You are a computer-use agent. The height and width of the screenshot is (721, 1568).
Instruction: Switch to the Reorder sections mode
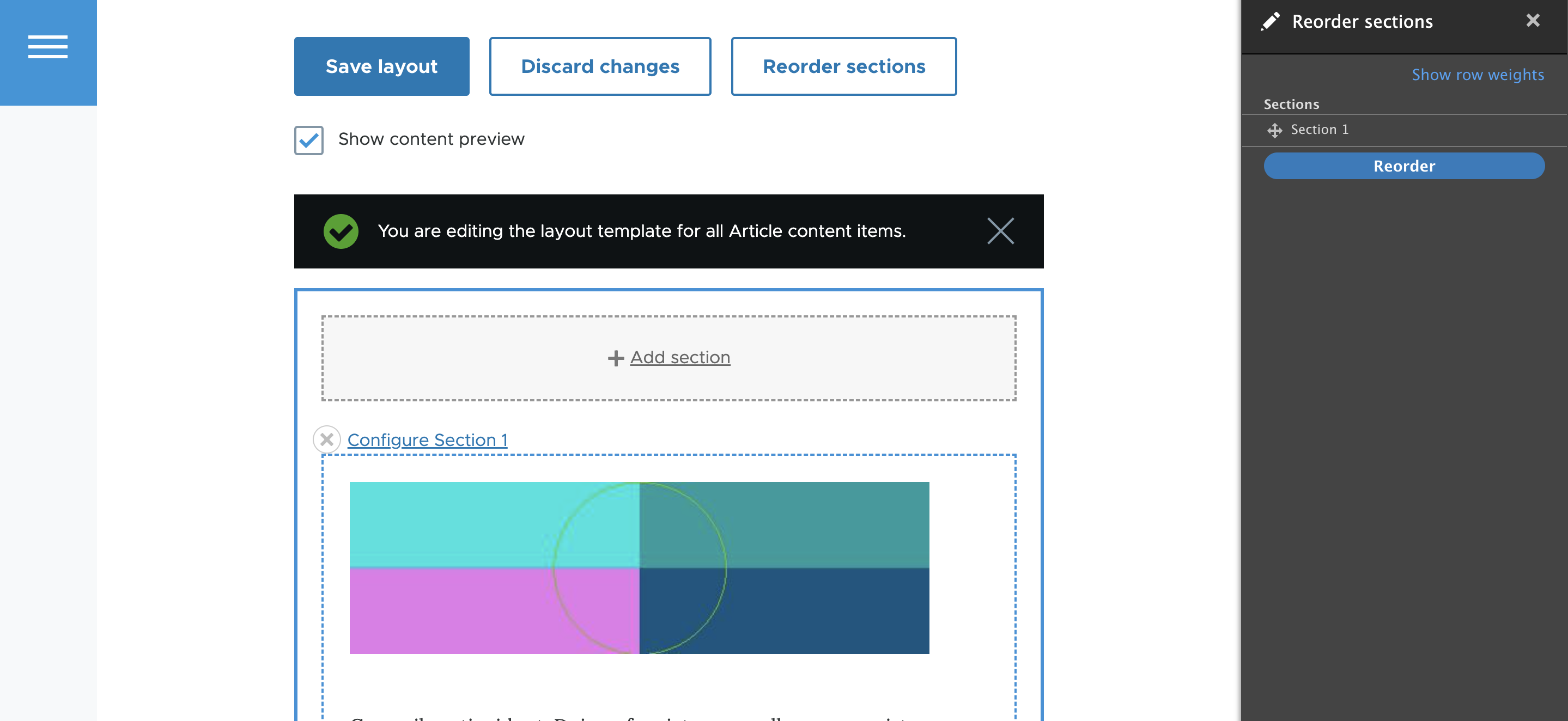pyautogui.click(x=843, y=66)
